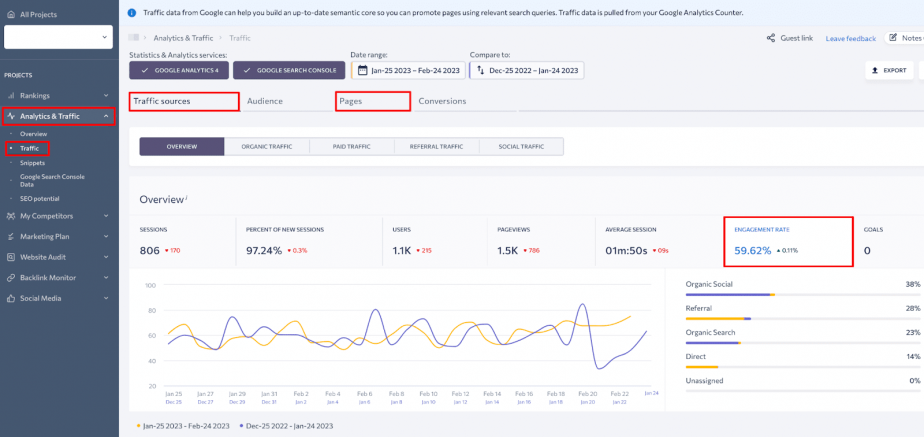
Task: Expand the Rankings sidebar section
Action: (106, 95)
